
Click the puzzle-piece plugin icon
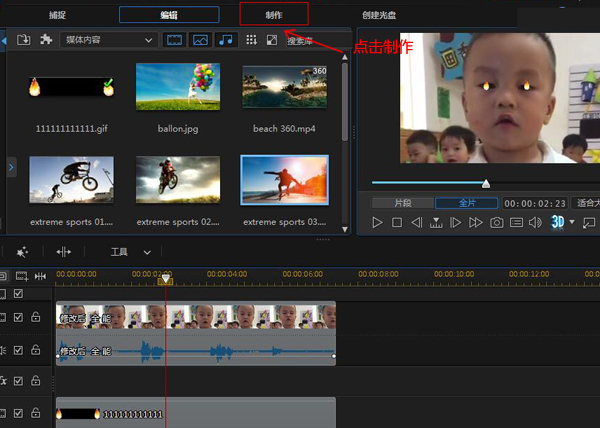click(x=46, y=39)
